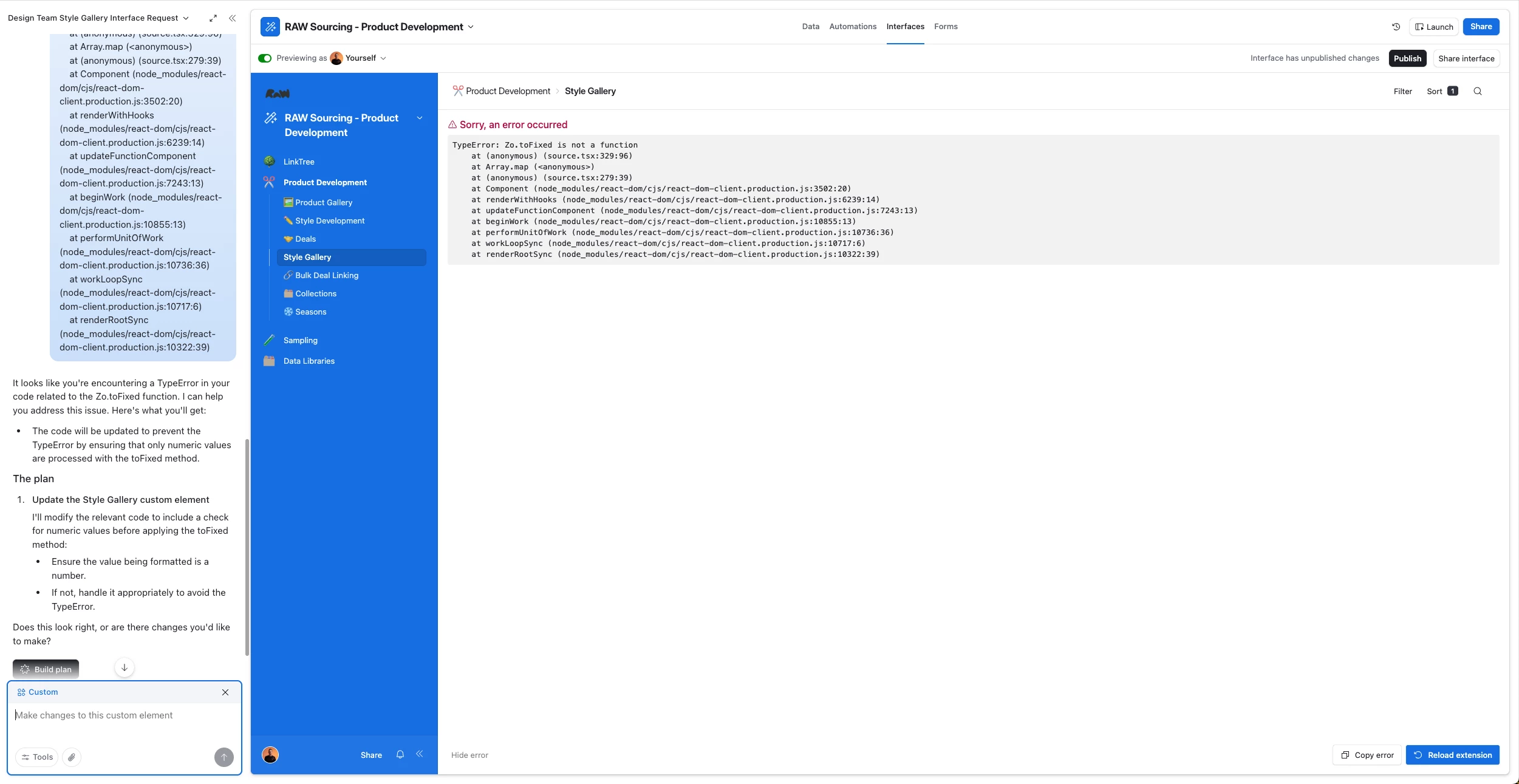Click the send arrow button in chat
The image size is (1519, 784).
[x=224, y=757]
